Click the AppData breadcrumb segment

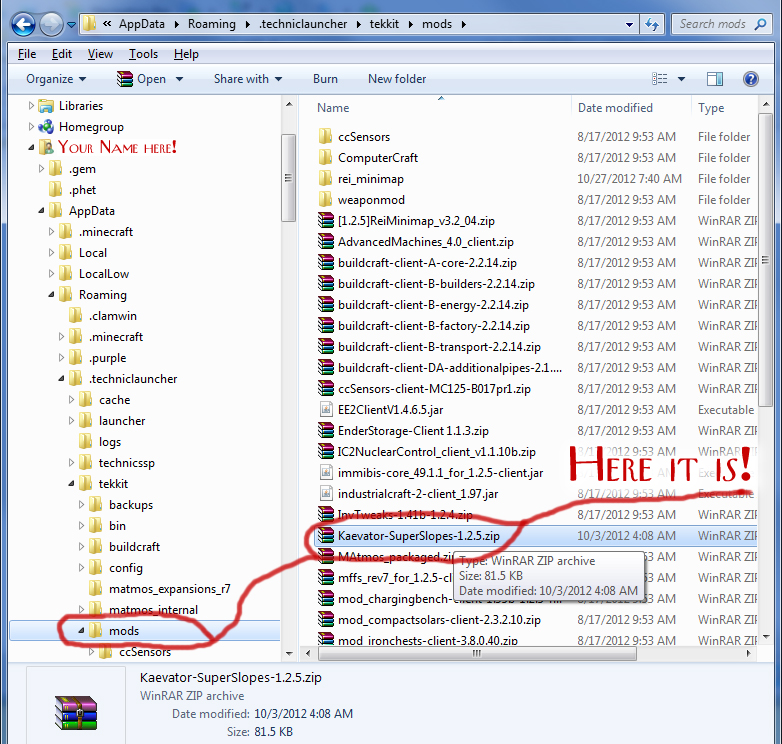[x=142, y=24]
